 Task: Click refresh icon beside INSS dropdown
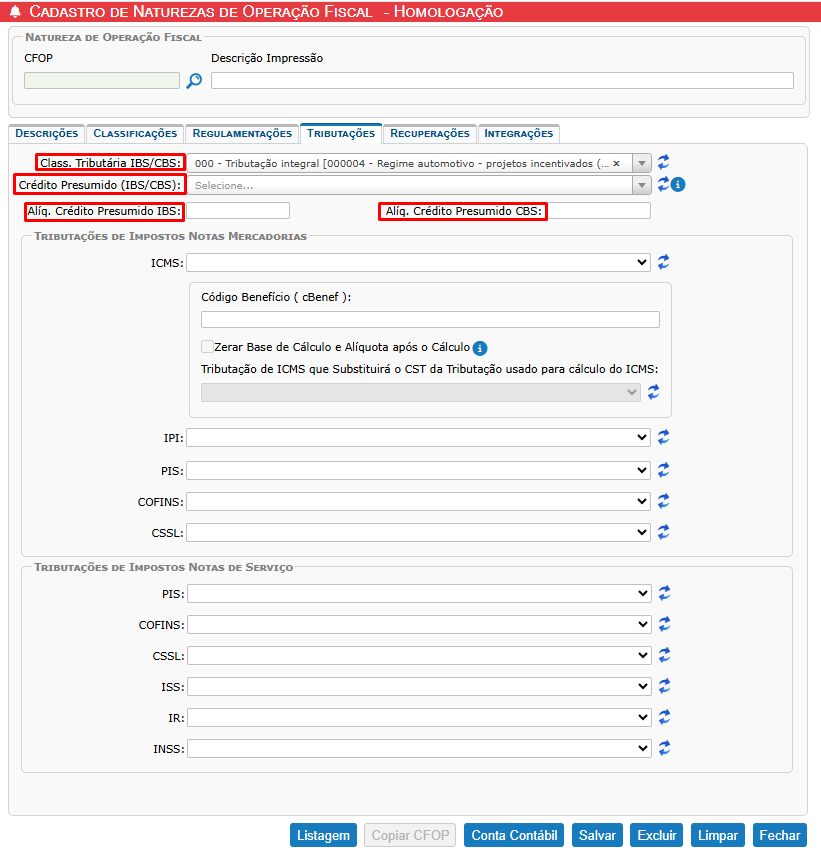(664, 748)
